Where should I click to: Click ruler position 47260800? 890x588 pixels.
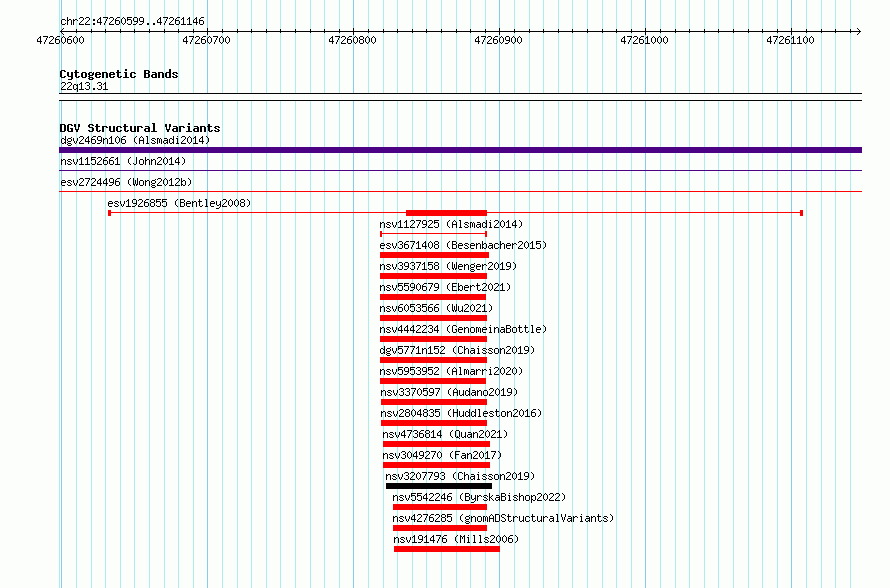point(352,40)
